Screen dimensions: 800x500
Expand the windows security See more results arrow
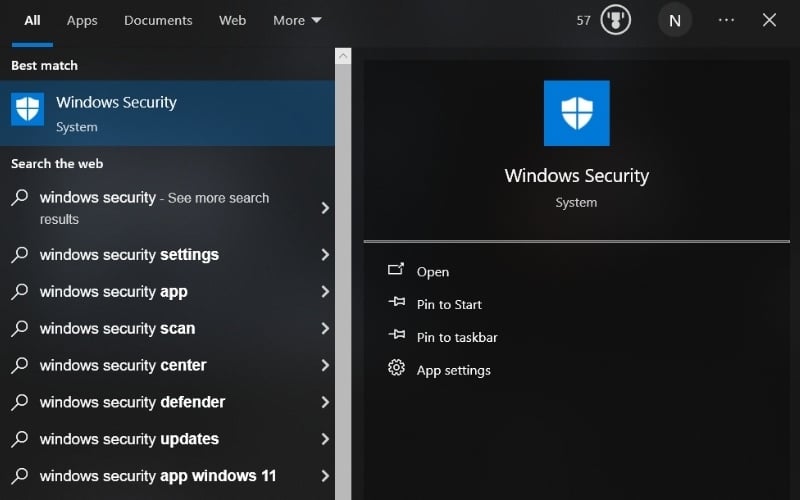325,208
